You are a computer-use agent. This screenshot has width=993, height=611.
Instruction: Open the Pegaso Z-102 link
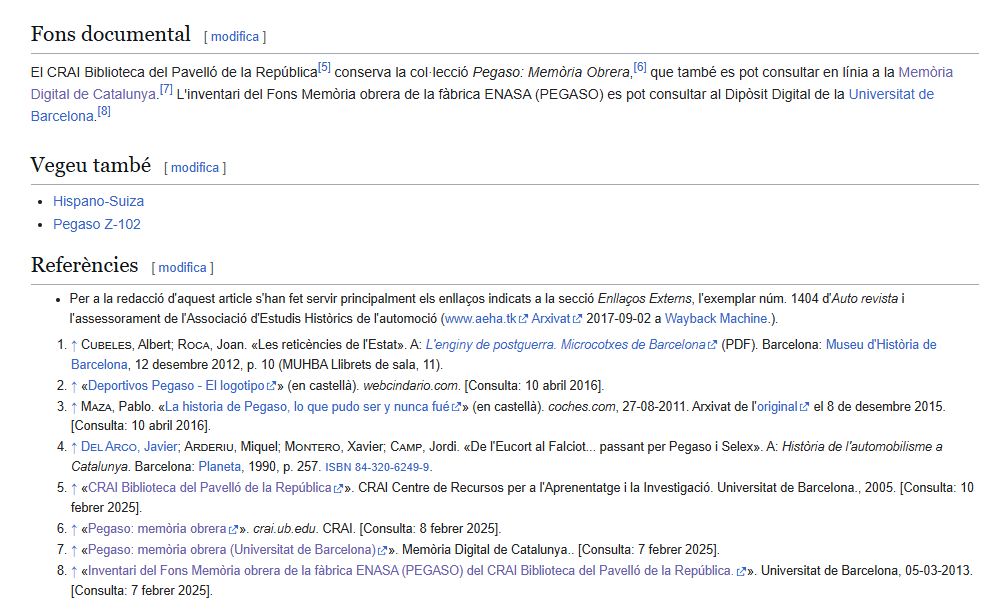click(x=96, y=224)
